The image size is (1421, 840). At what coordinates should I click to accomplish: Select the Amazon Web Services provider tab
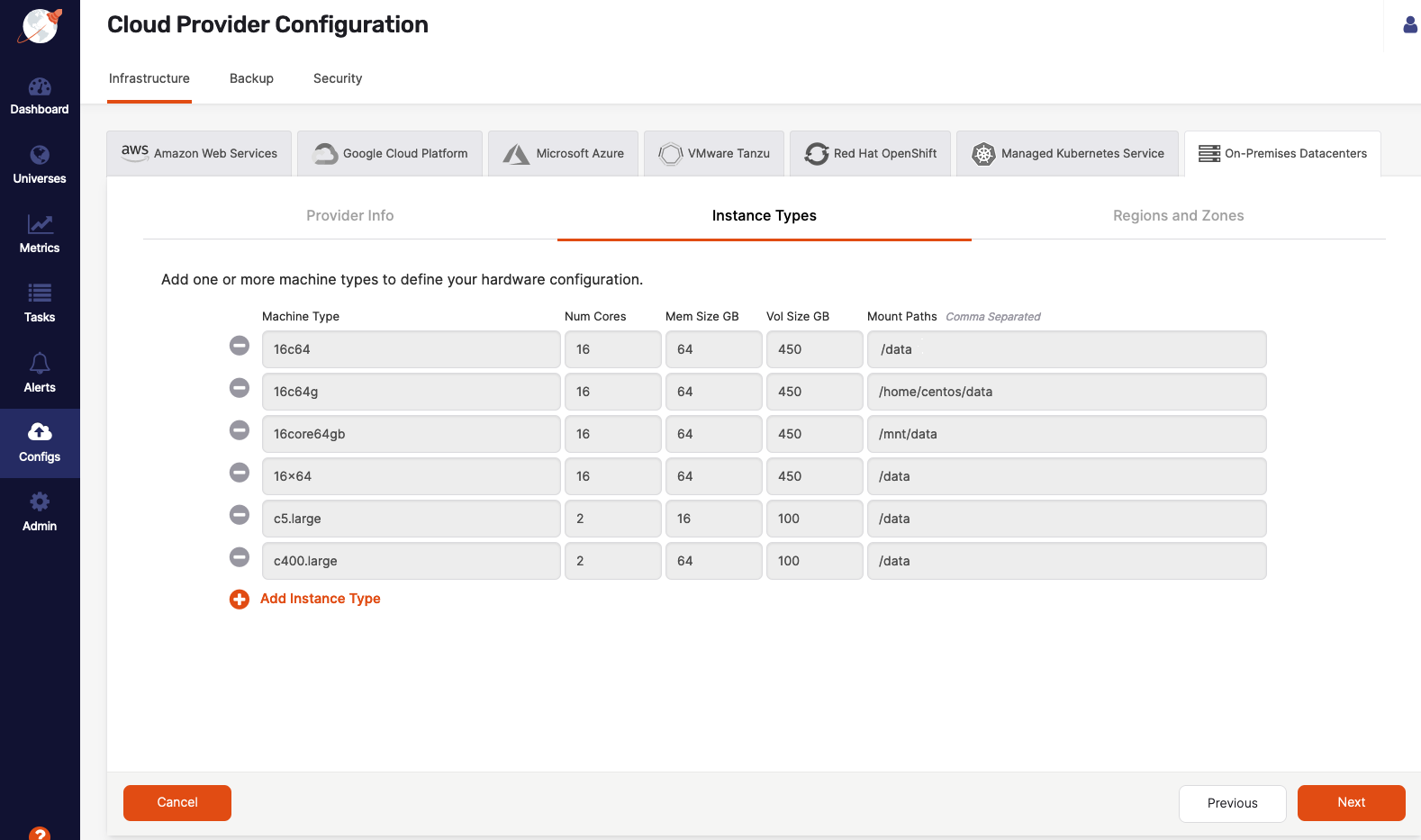[x=199, y=154]
